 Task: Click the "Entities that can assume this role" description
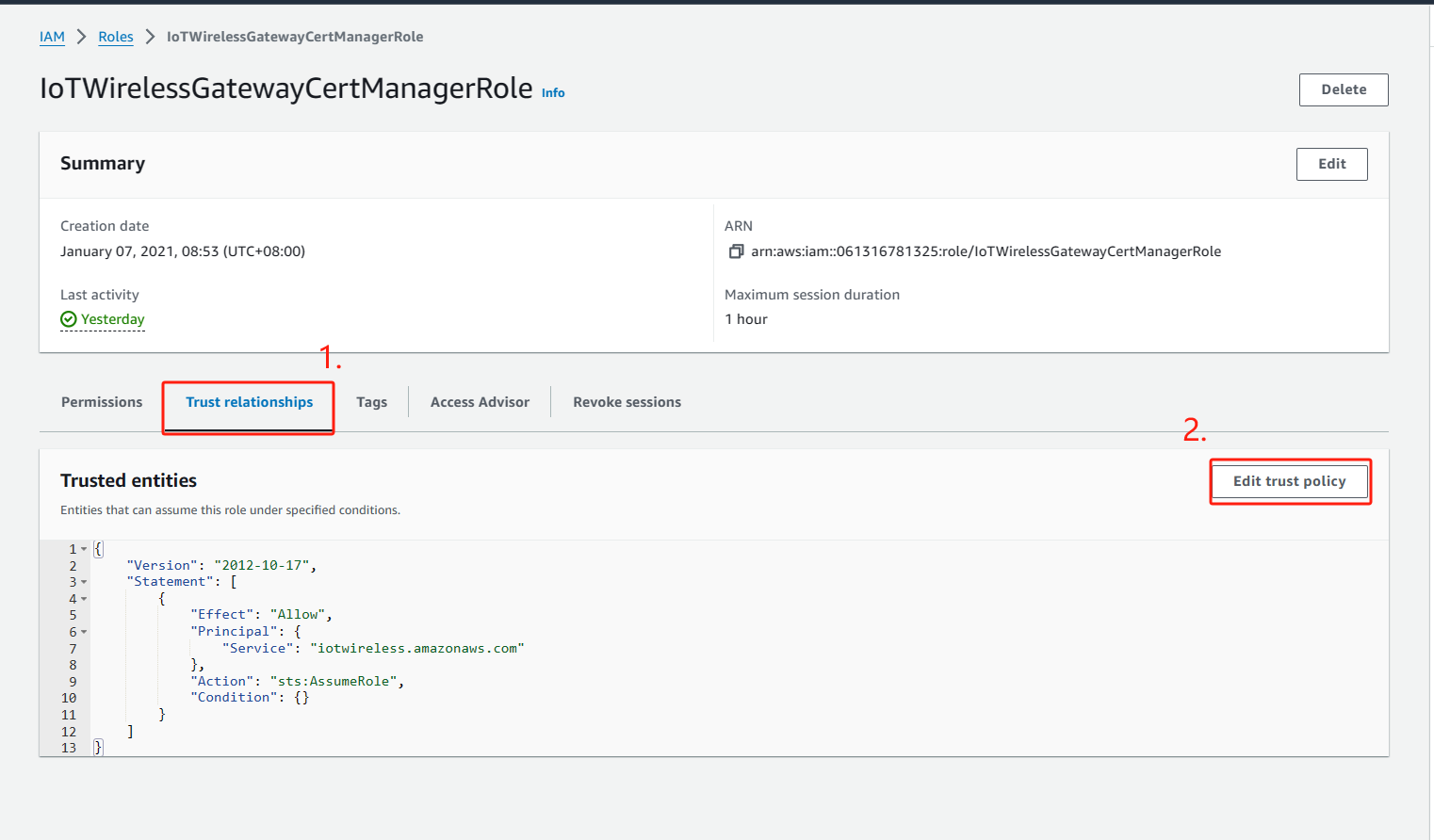click(x=230, y=510)
